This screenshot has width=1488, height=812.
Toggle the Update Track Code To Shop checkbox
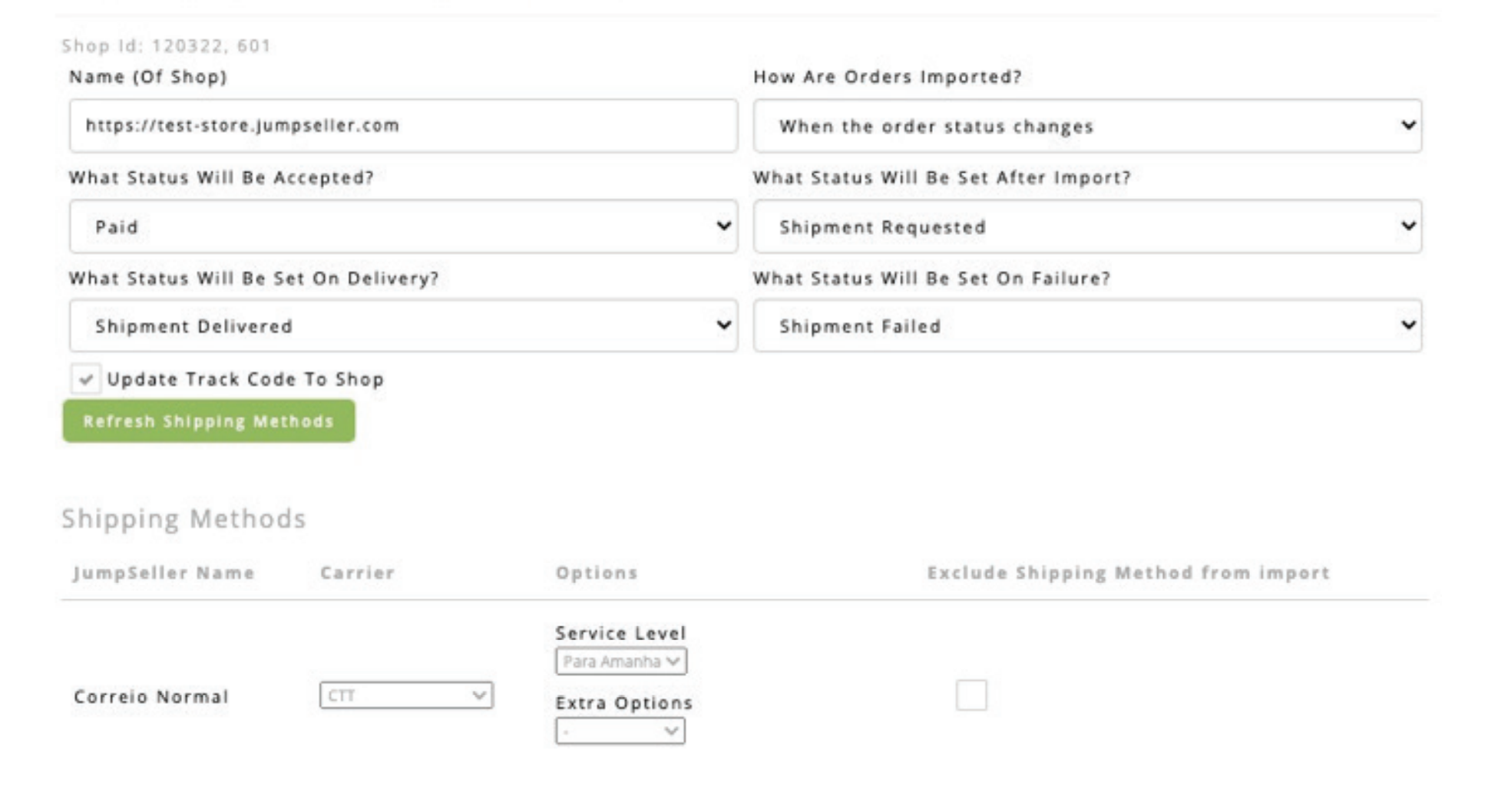pos(85,379)
